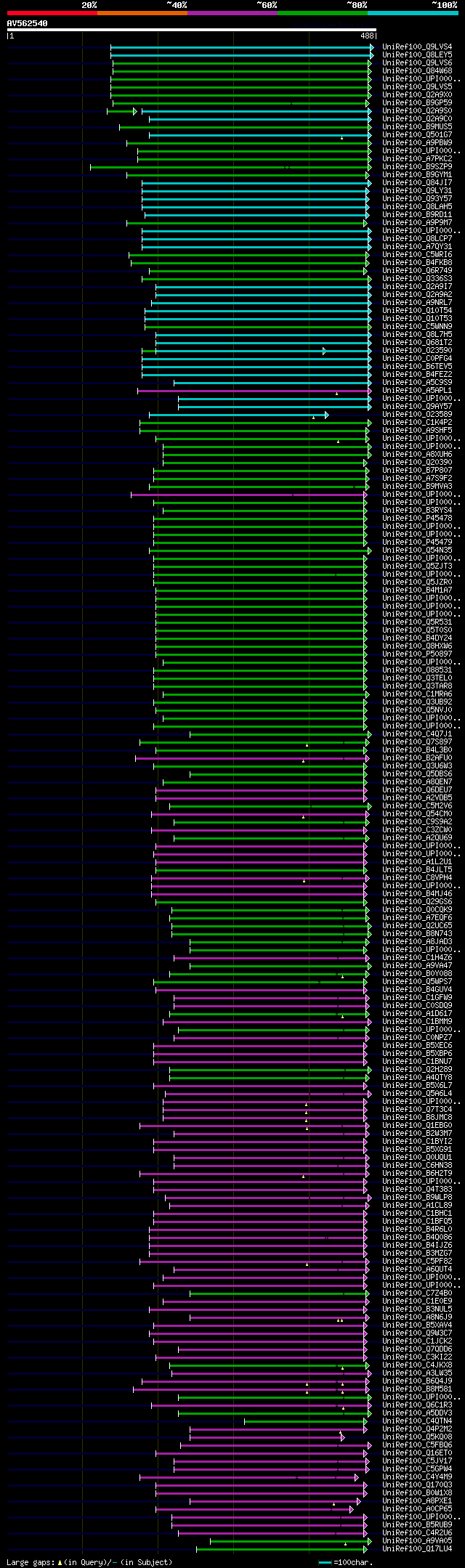The height and width of the screenshot is (1568, 465).
Task: Click the red ~20% identity legend bar
Action: (52, 13)
